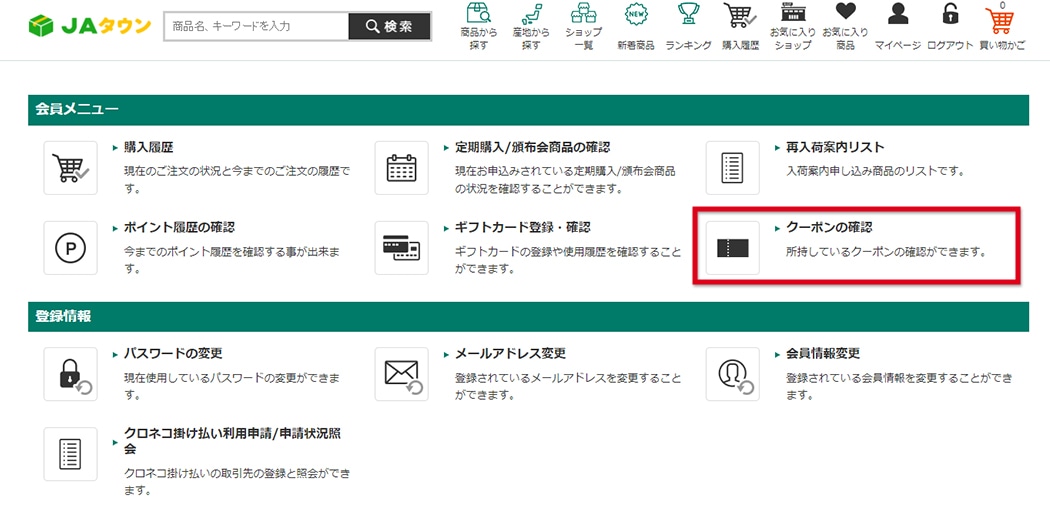Open 定期購入/頒布会商品の確認 link
The height and width of the screenshot is (508, 1050).
(532, 147)
